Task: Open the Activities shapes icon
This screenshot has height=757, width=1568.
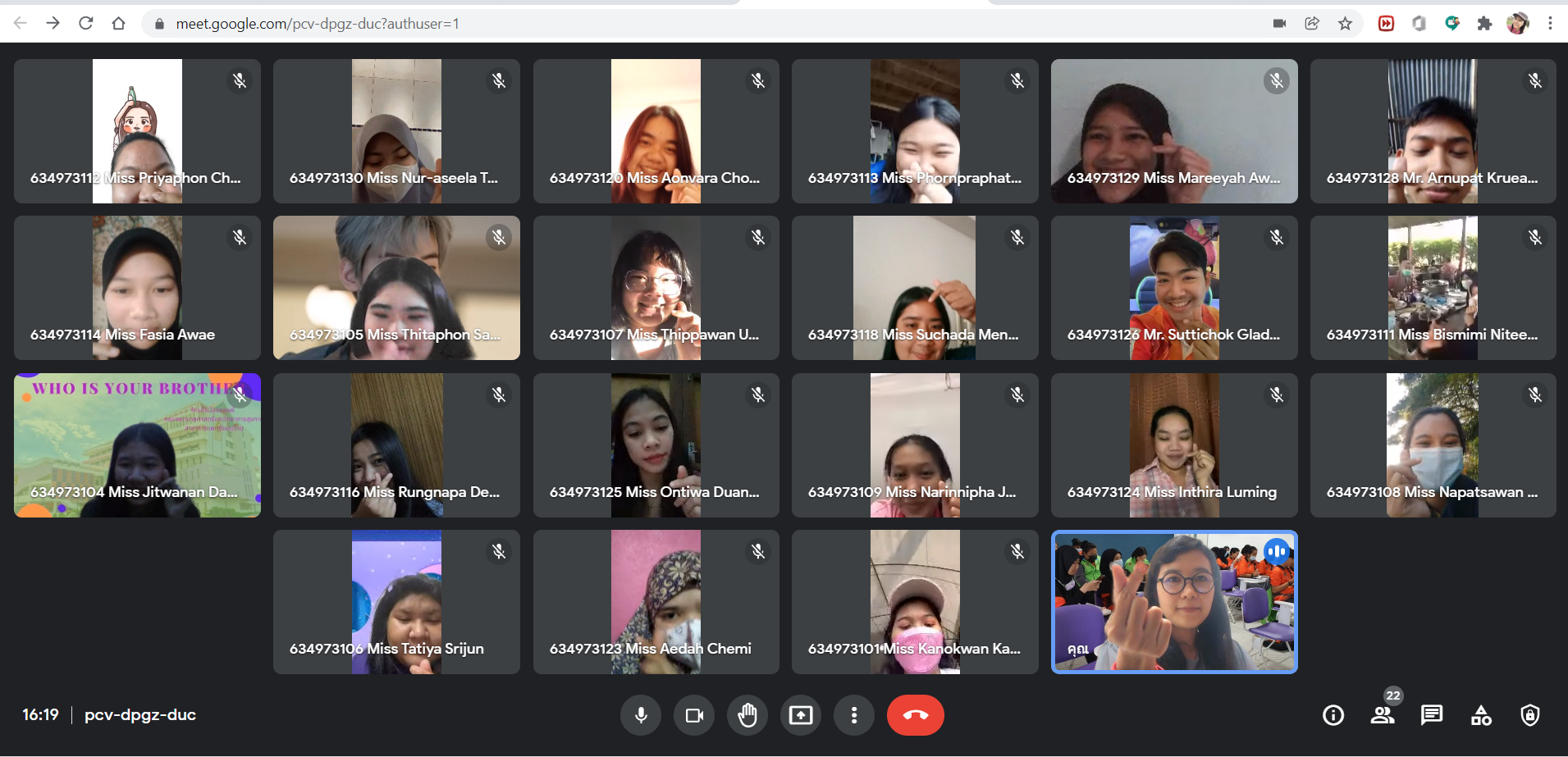Action: click(1481, 715)
